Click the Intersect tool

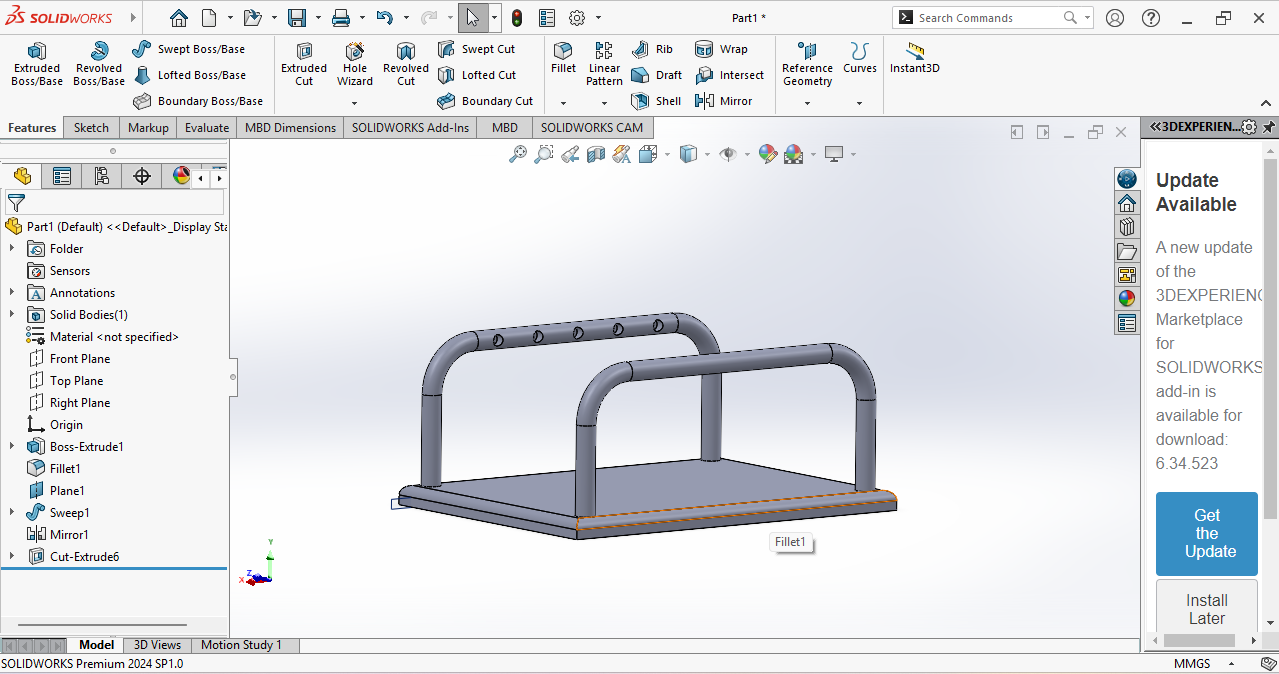point(729,75)
